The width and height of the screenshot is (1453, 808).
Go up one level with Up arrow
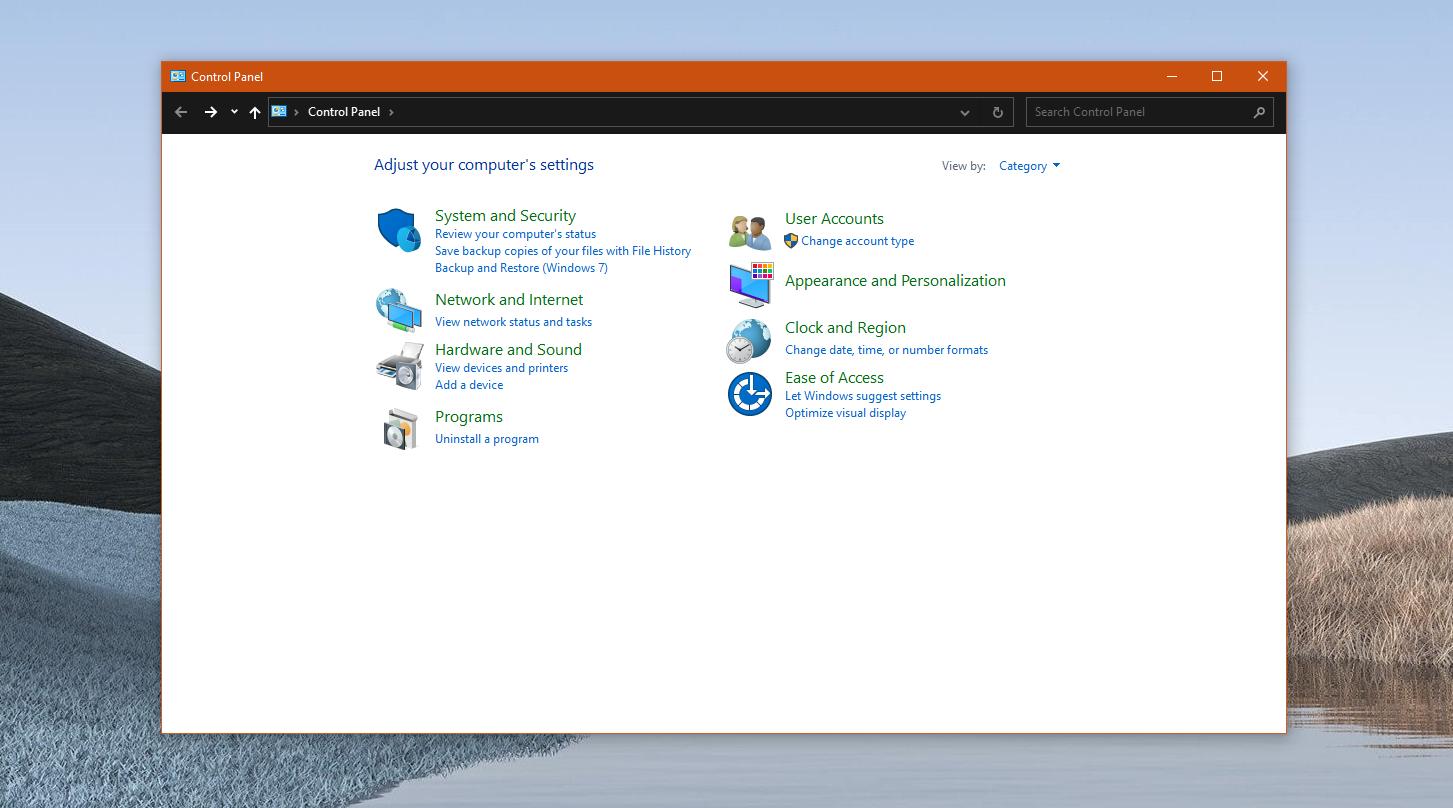click(x=255, y=112)
